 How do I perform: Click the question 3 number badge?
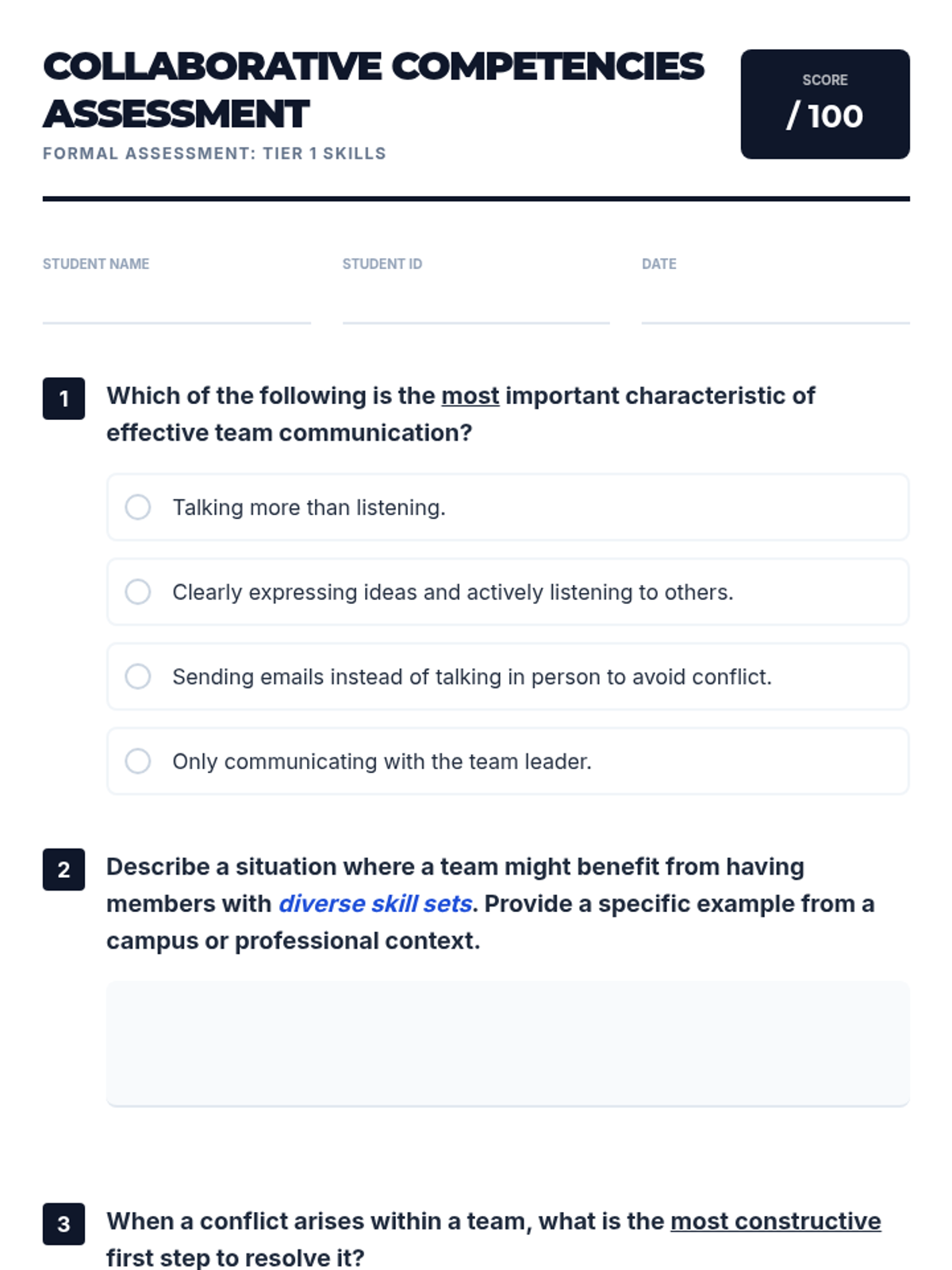coord(63,1224)
